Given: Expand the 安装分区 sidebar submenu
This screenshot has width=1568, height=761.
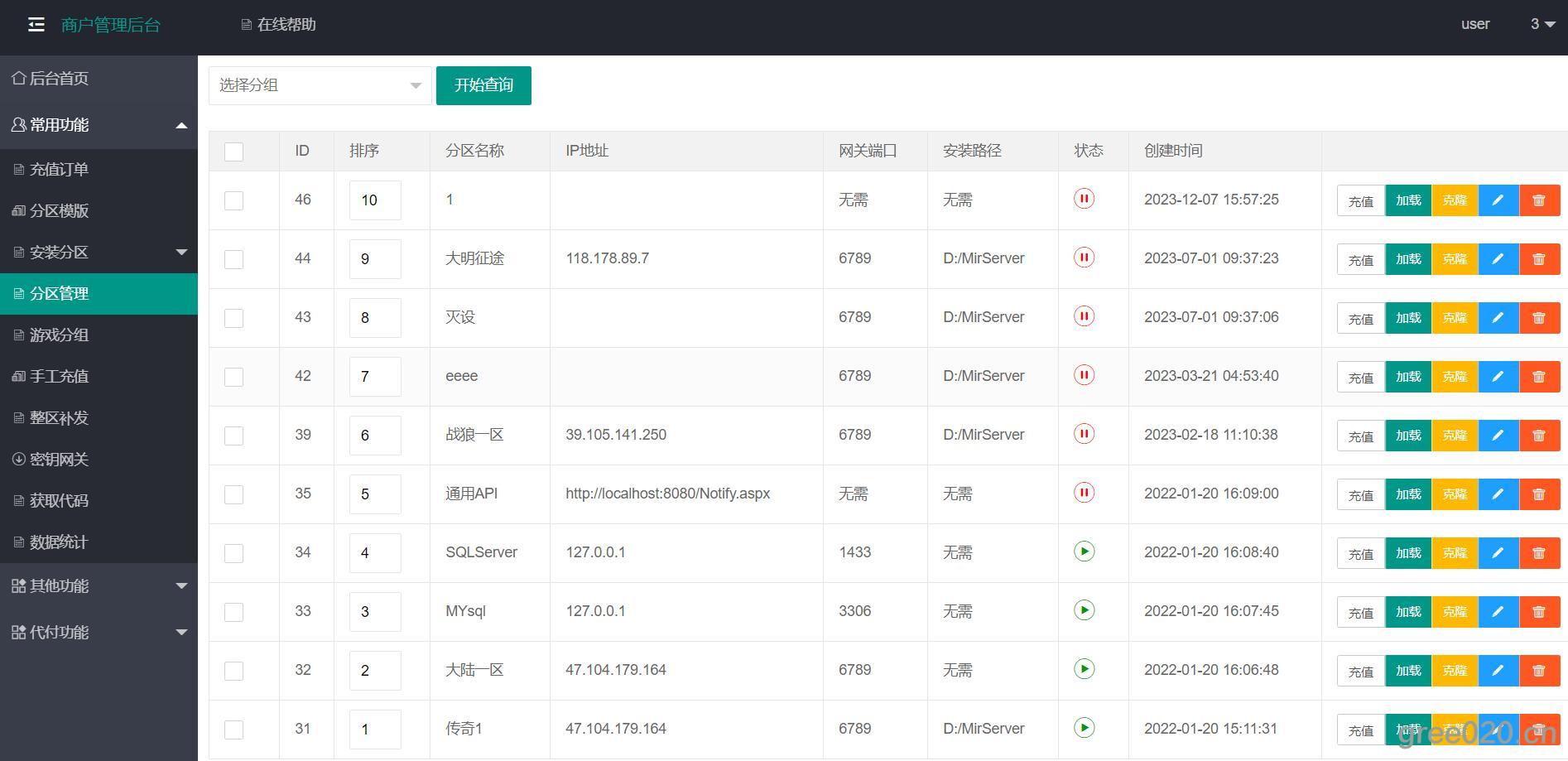Looking at the screenshot, I should (x=99, y=252).
